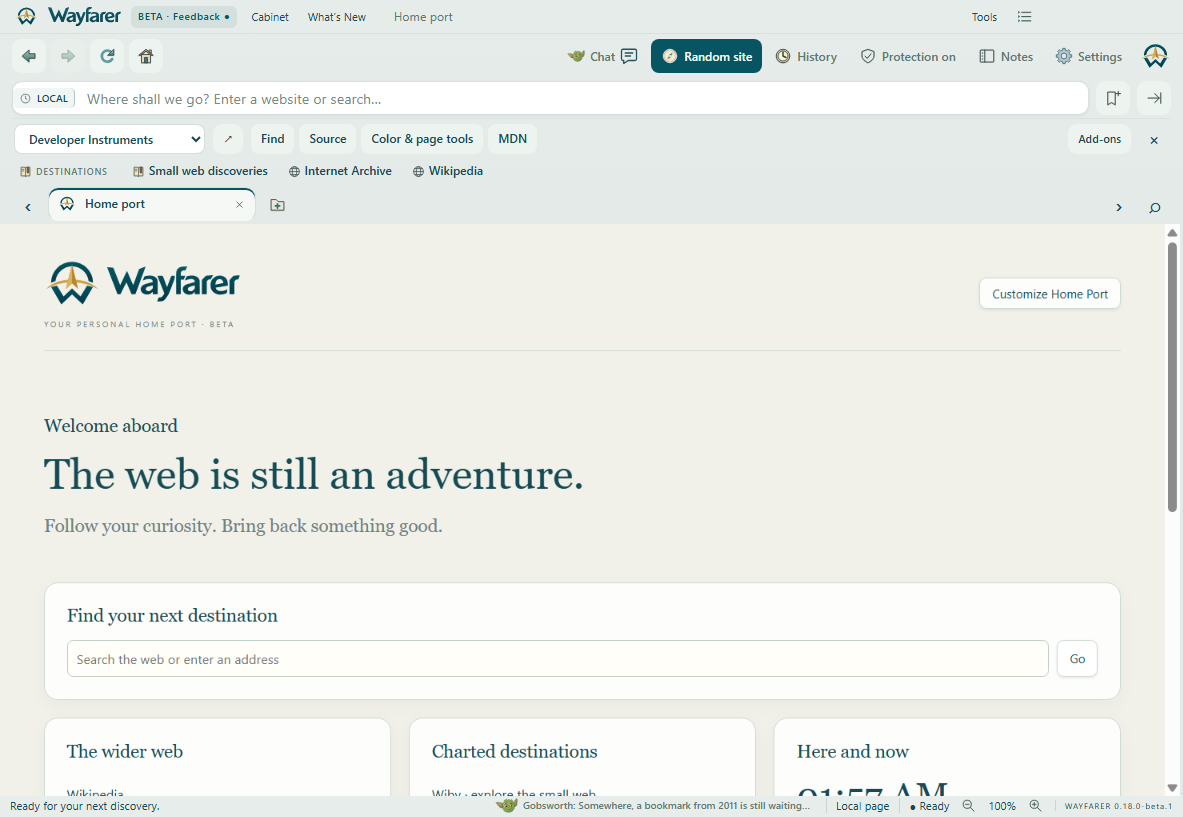Click the list icon beside Tools
This screenshot has width=1183, height=817.
(1024, 17)
